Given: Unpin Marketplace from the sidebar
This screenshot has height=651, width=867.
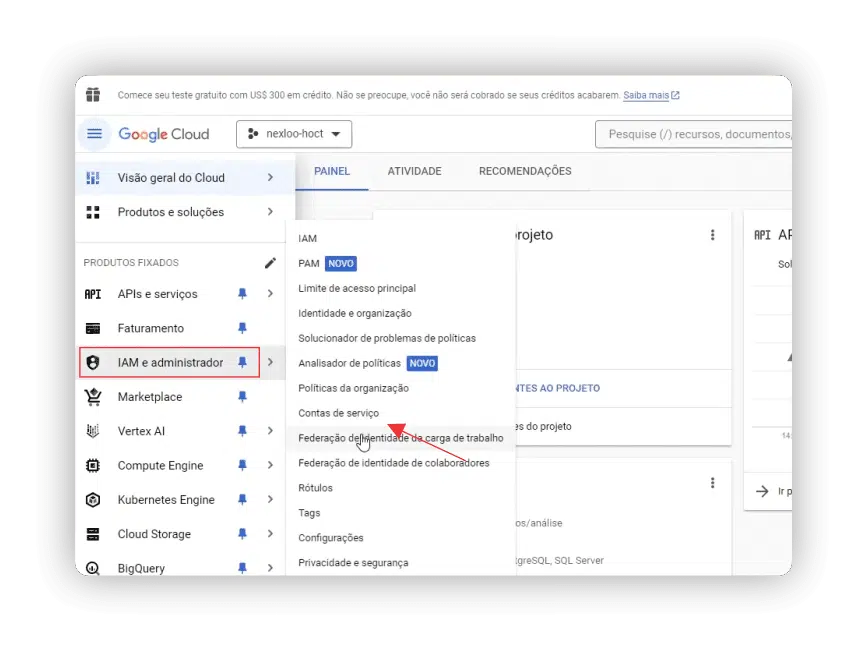Looking at the screenshot, I should pos(242,397).
